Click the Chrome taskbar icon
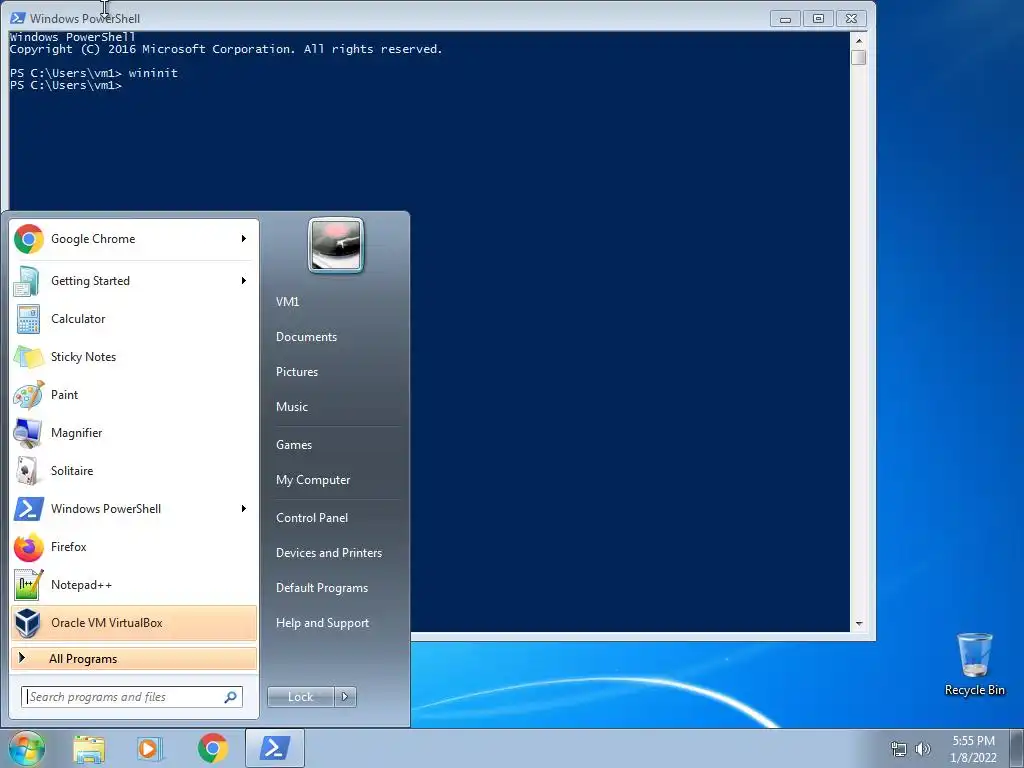 coord(212,748)
